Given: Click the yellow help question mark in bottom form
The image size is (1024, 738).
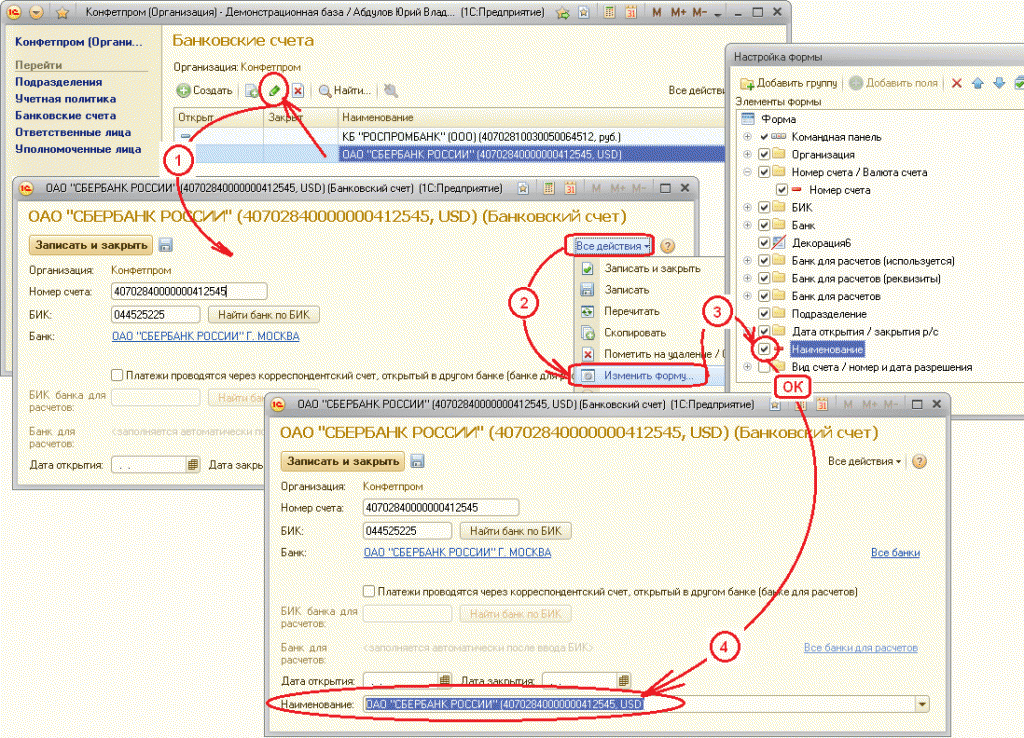Looking at the screenshot, I should (919, 461).
